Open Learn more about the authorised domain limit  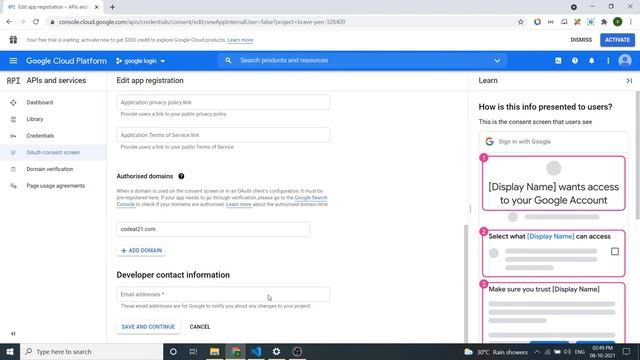point(239,204)
